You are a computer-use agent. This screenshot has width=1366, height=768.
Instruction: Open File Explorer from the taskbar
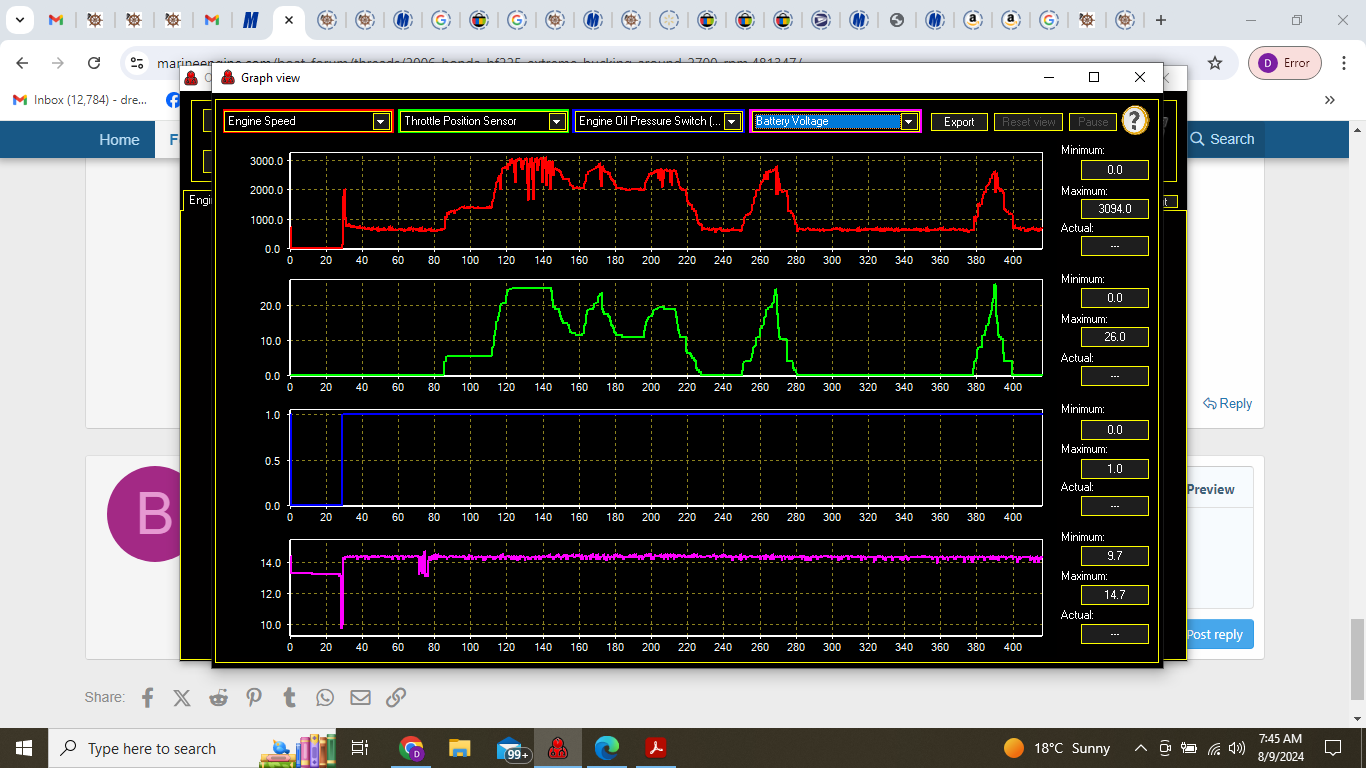(459, 748)
